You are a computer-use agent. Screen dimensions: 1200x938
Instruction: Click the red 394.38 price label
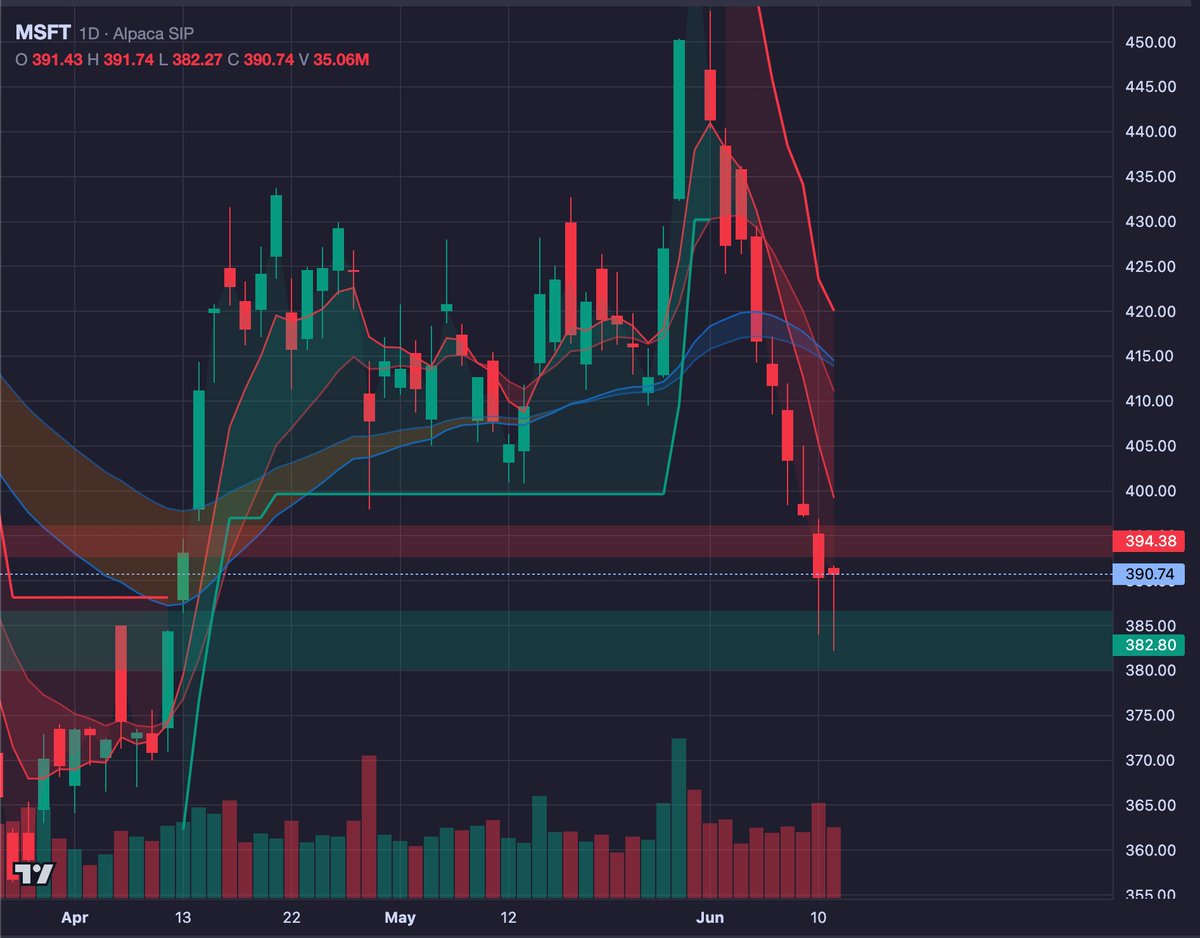click(x=1147, y=541)
